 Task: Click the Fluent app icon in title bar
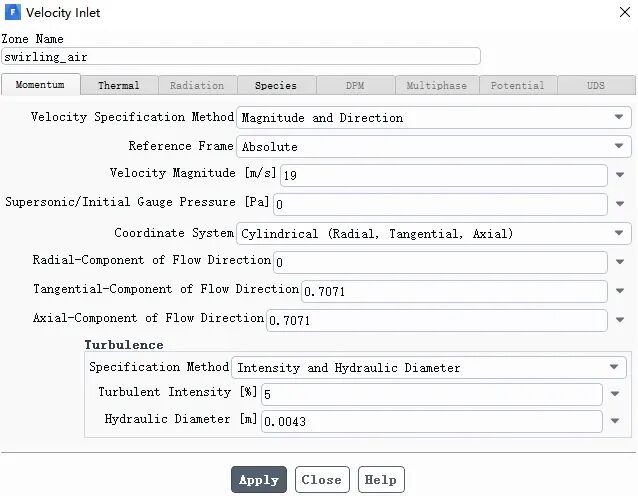coord(13,13)
